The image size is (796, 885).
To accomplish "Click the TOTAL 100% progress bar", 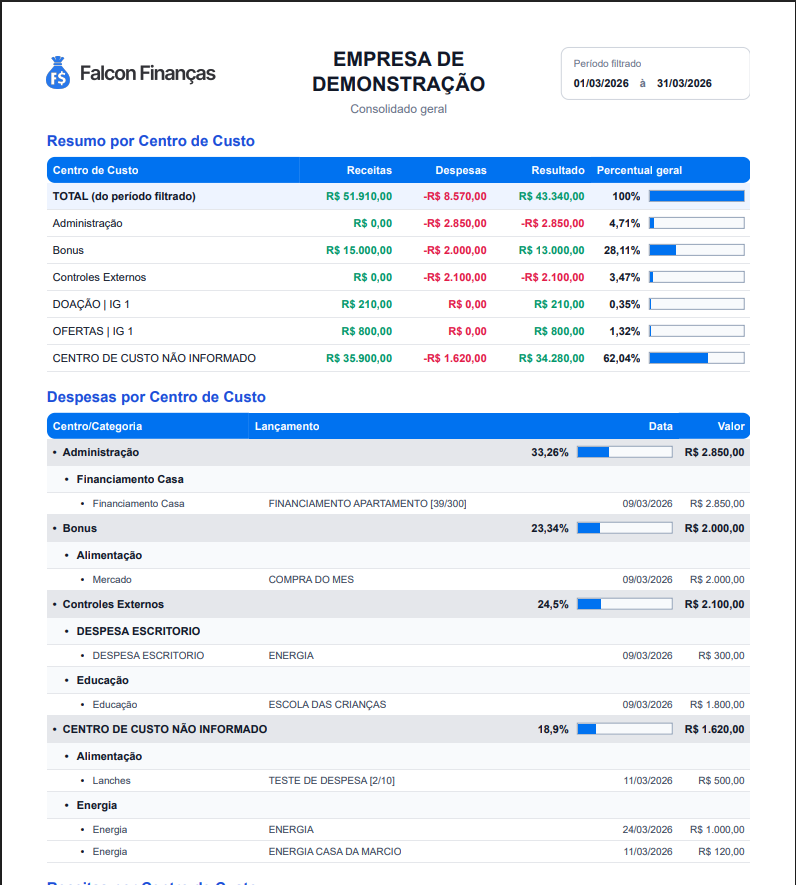I will point(697,196).
